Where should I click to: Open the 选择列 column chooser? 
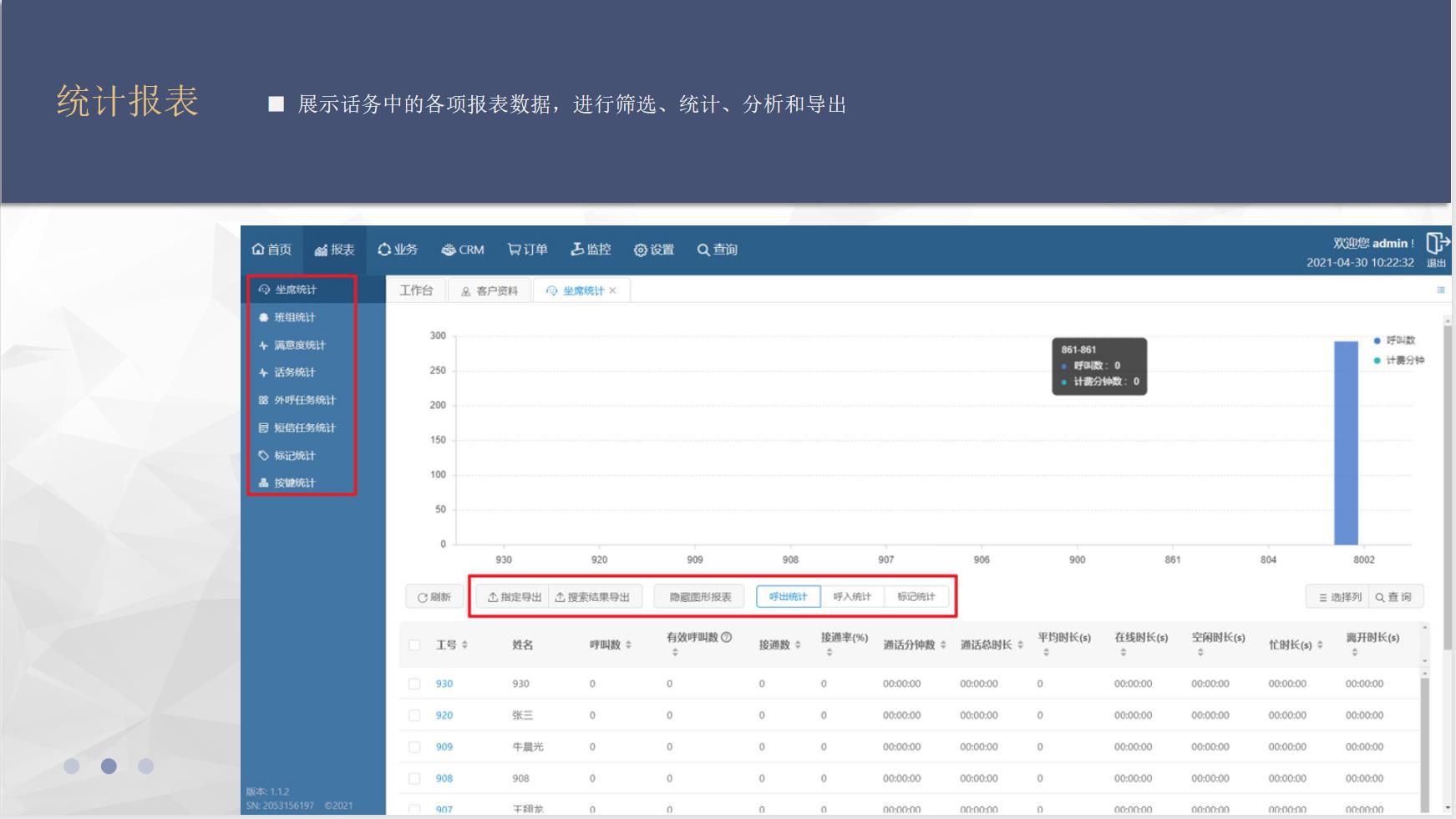1339,597
